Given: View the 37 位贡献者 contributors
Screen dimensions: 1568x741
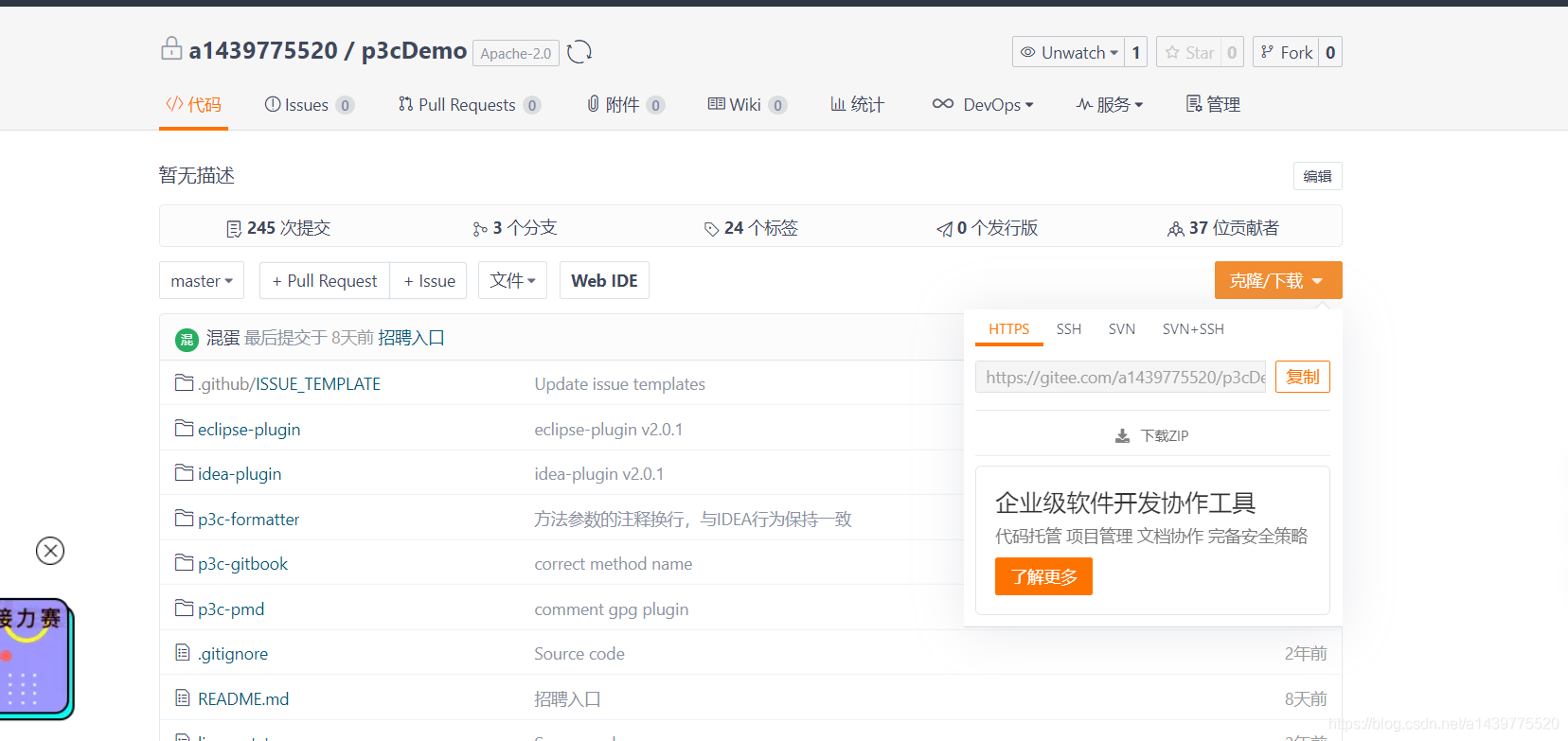Looking at the screenshot, I should click(1223, 228).
